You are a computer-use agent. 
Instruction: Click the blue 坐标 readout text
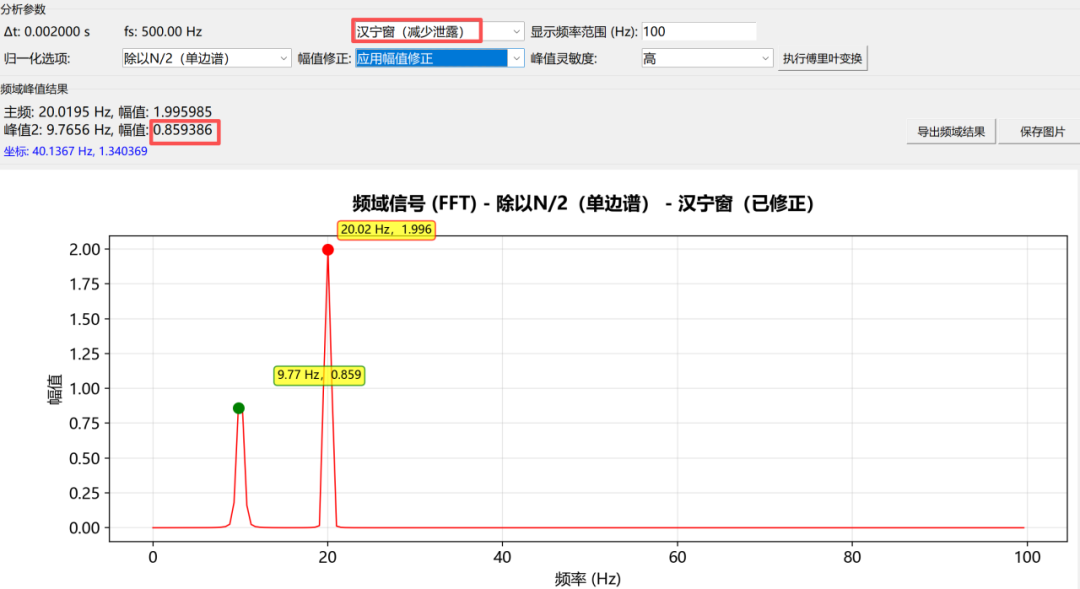point(76,151)
